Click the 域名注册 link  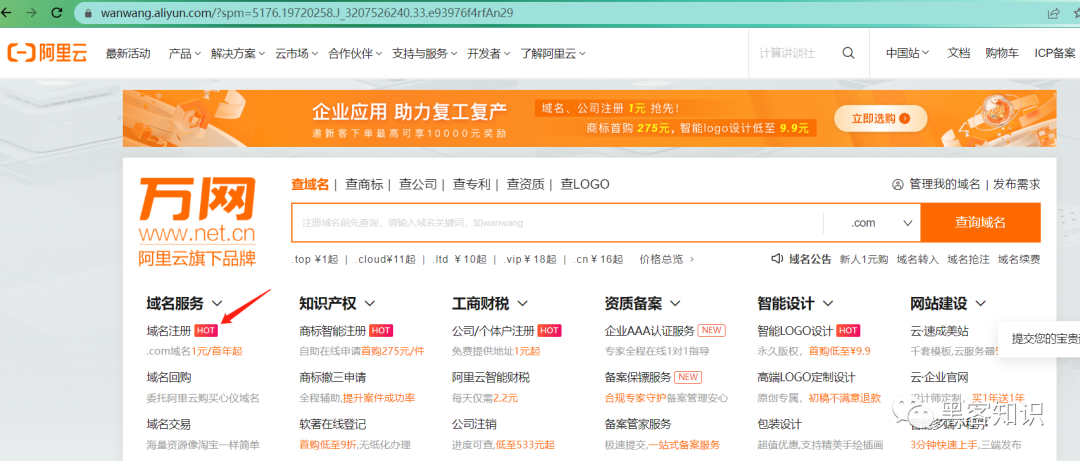169,331
